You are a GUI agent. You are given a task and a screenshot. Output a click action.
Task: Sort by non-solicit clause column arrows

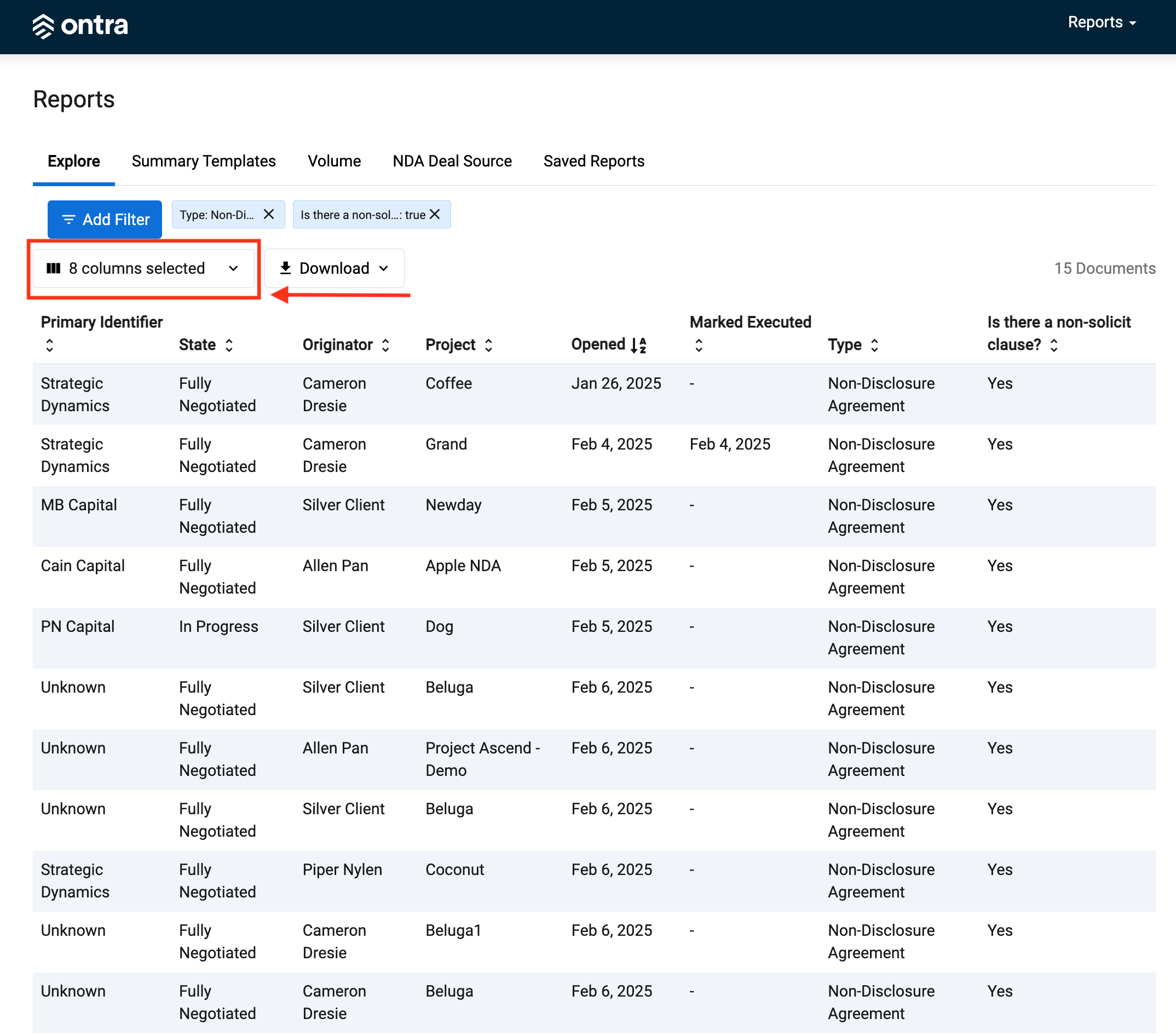tap(1054, 346)
